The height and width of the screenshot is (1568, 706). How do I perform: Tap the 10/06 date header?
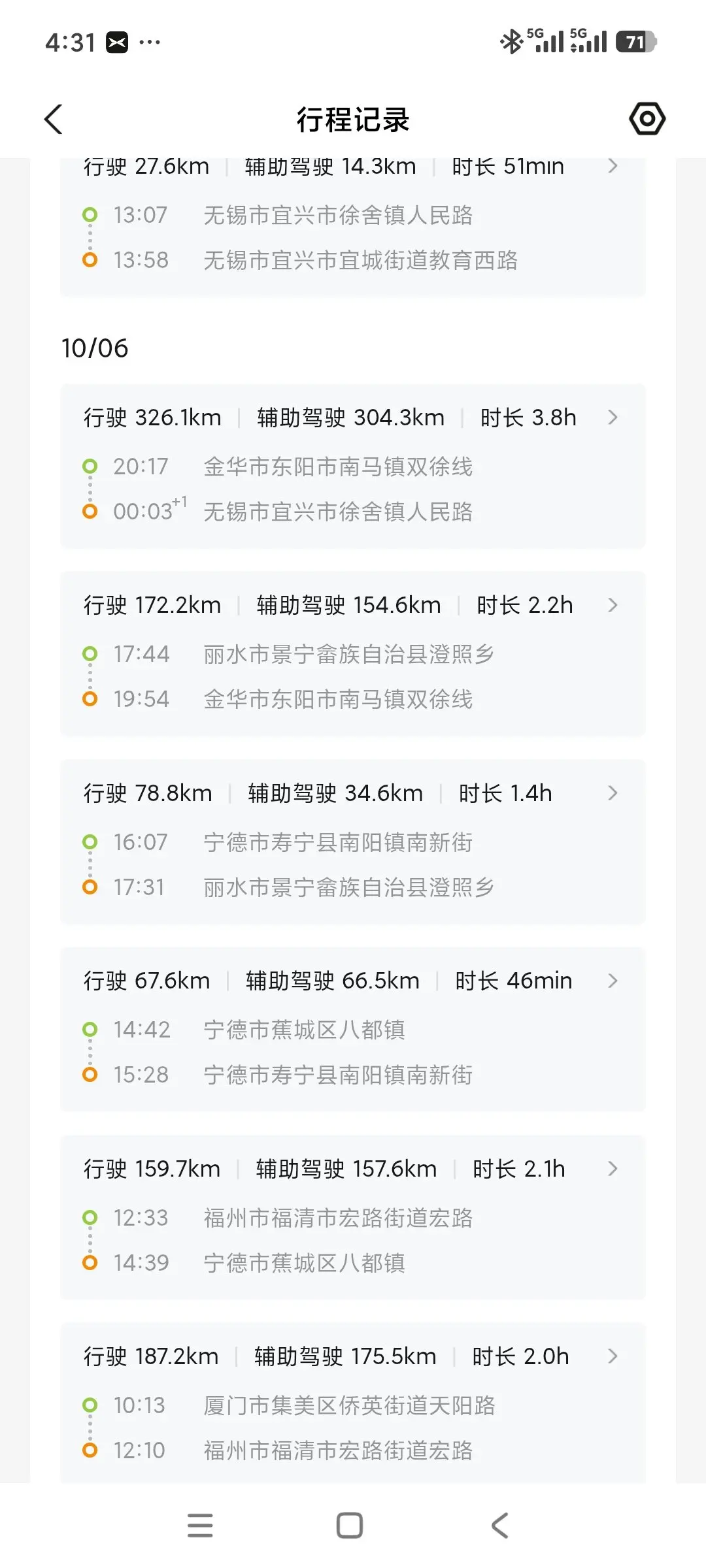tap(95, 348)
